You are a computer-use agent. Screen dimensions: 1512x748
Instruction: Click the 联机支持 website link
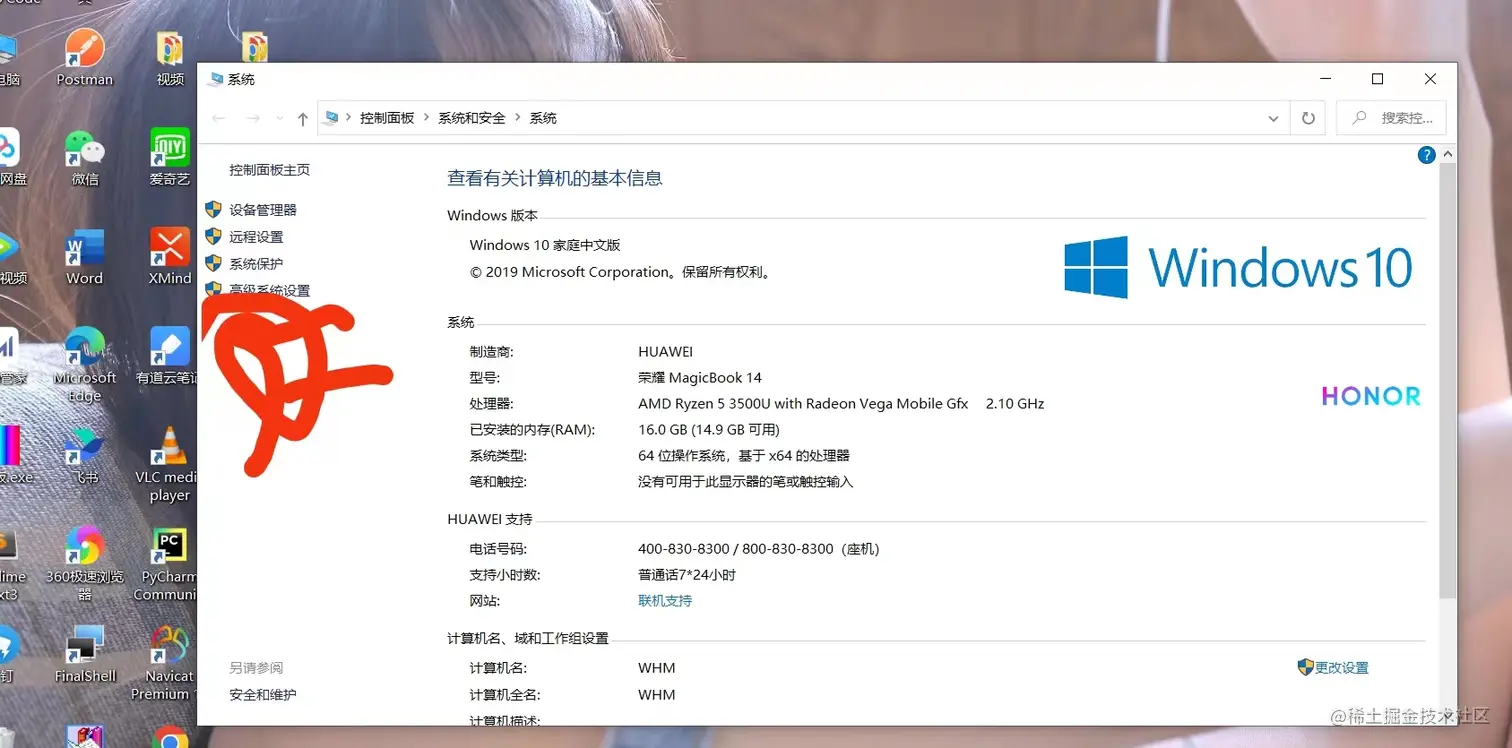pos(665,601)
